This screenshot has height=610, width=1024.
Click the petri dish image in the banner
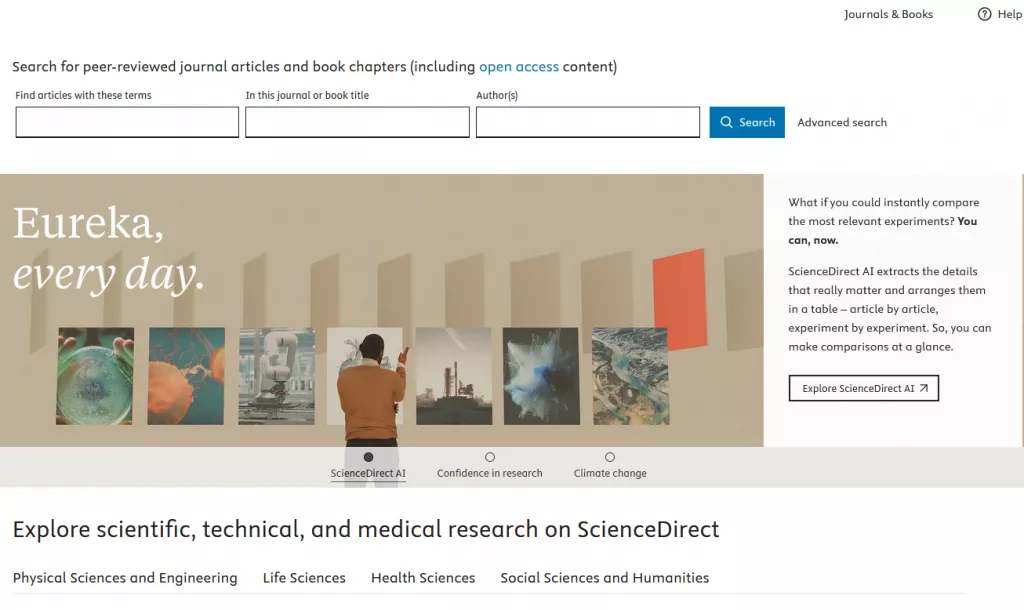point(95,376)
